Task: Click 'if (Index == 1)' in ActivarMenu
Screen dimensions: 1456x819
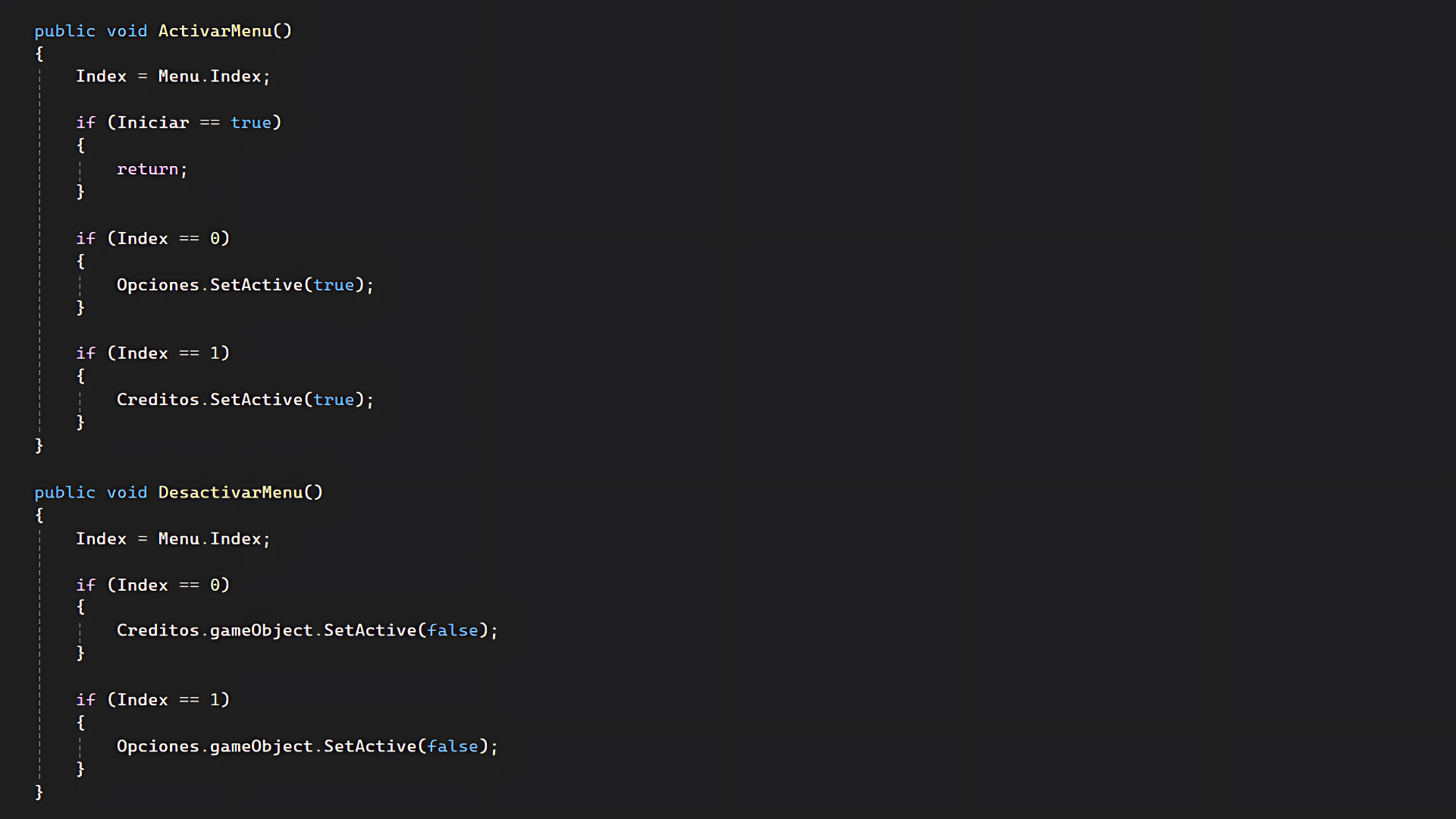Action: (x=152, y=353)
